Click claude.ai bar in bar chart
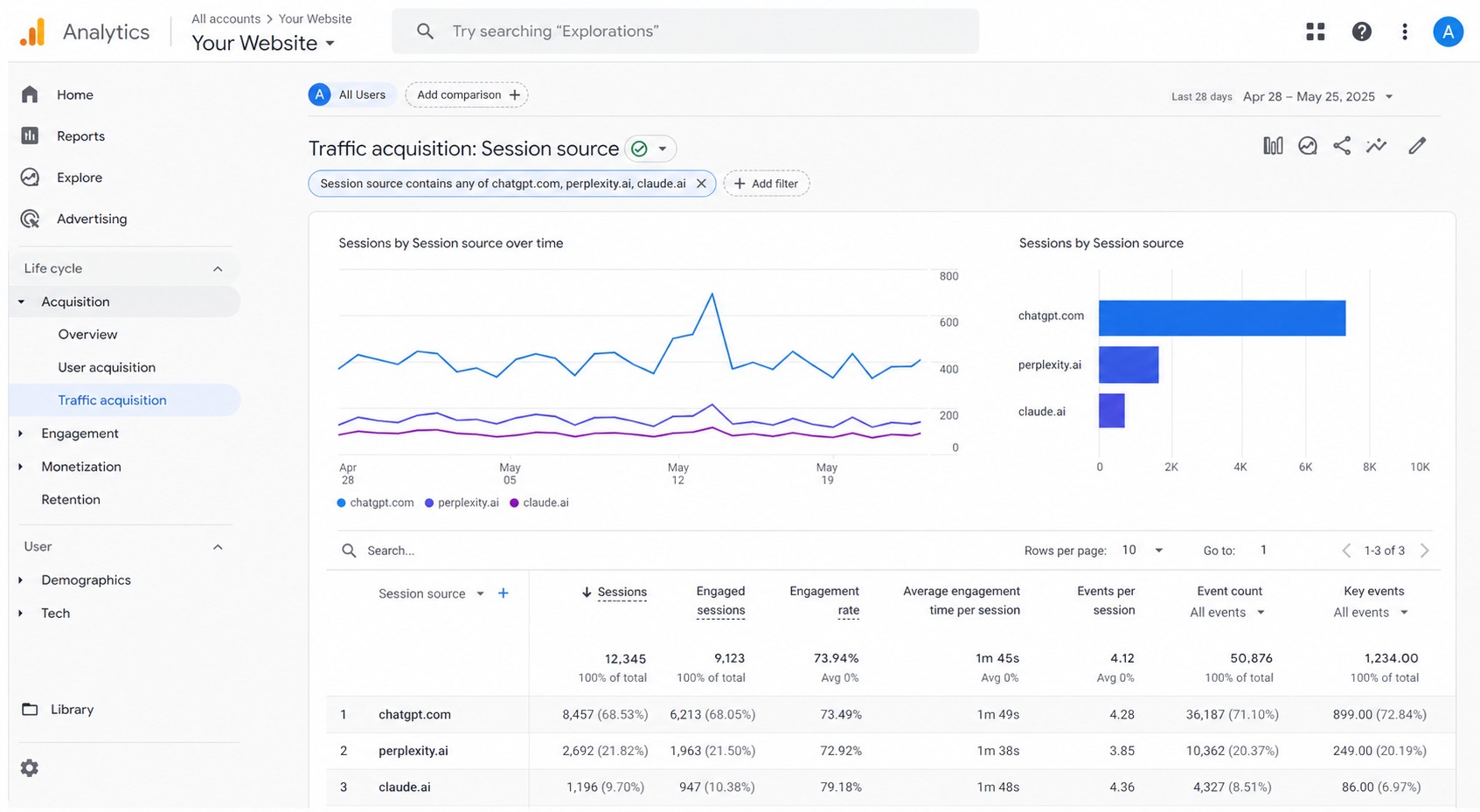The width and height of the screenshot is (1480, 812). [x=1111, y=411]
